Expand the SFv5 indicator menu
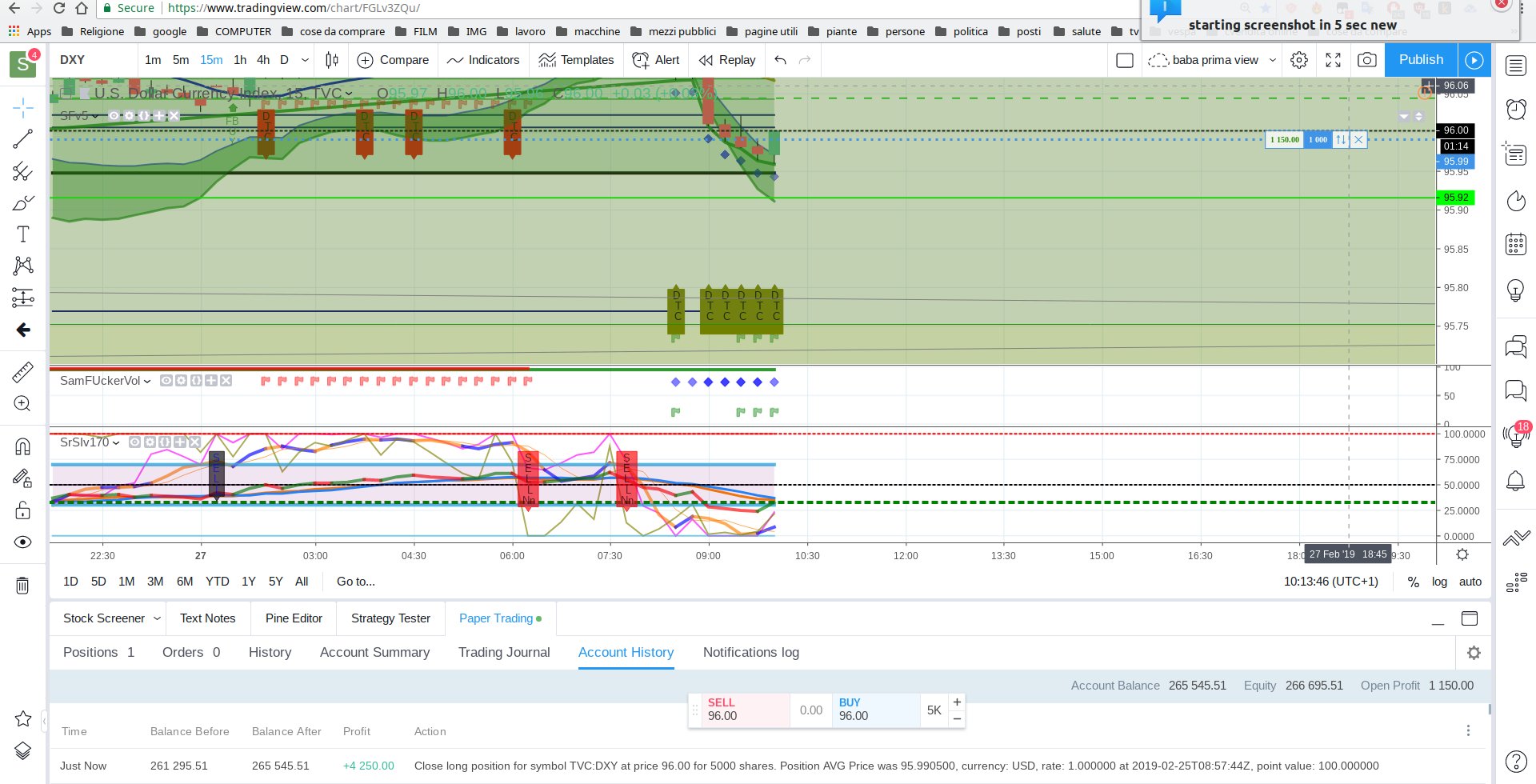 (x=95, y=116)
